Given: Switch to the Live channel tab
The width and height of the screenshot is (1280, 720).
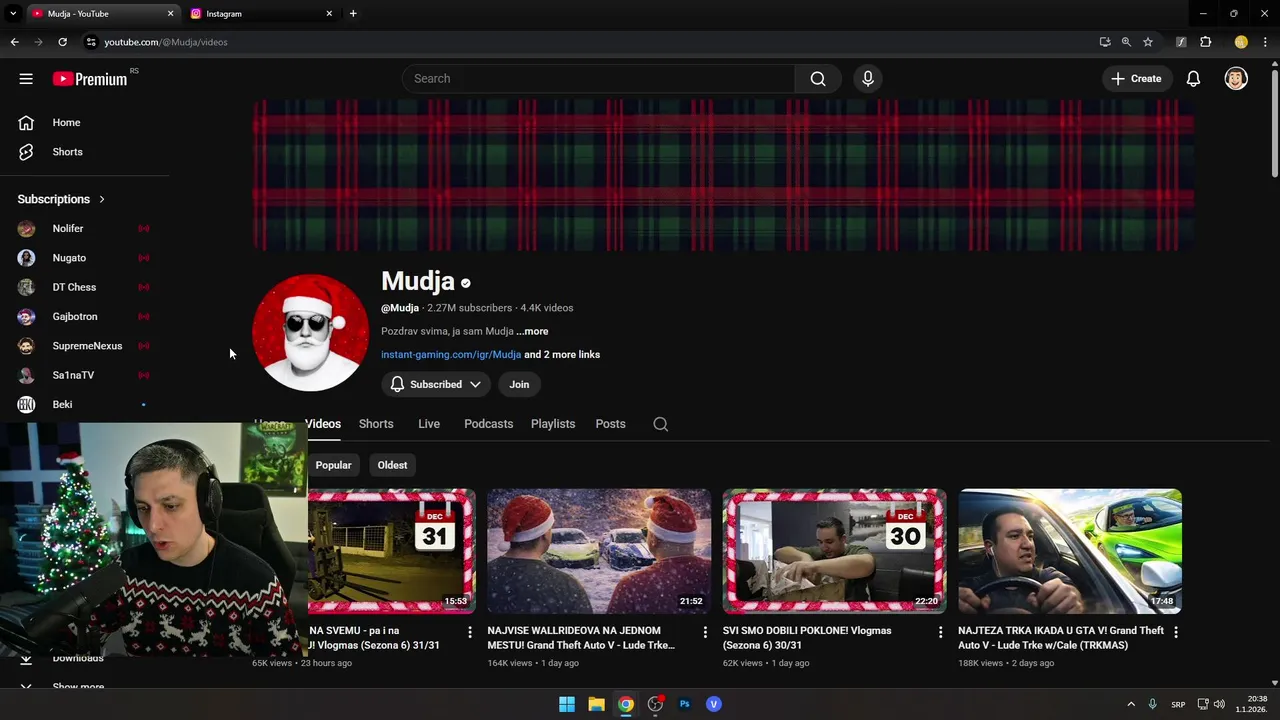Looking at the screenshot, I should click(x=429, y=424).
